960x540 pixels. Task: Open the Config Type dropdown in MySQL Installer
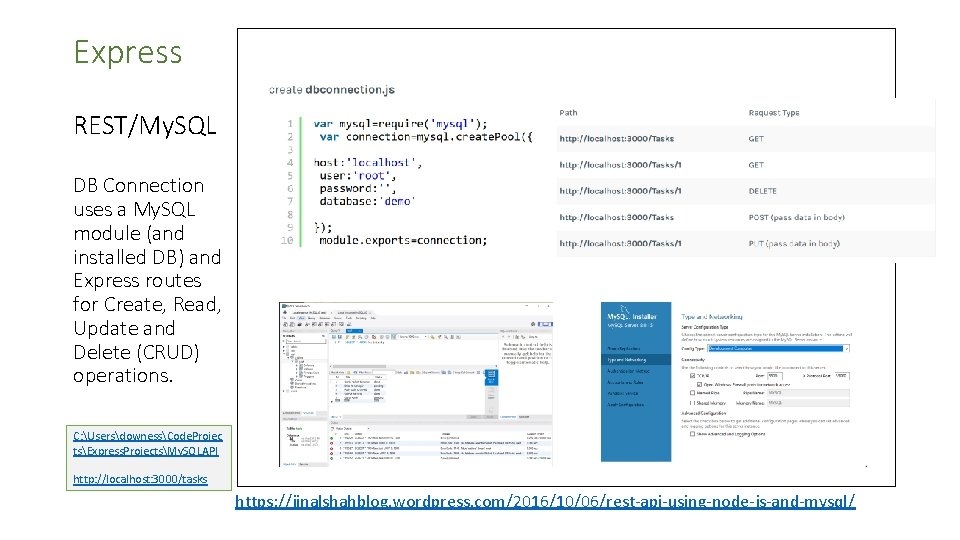(778, 348)
